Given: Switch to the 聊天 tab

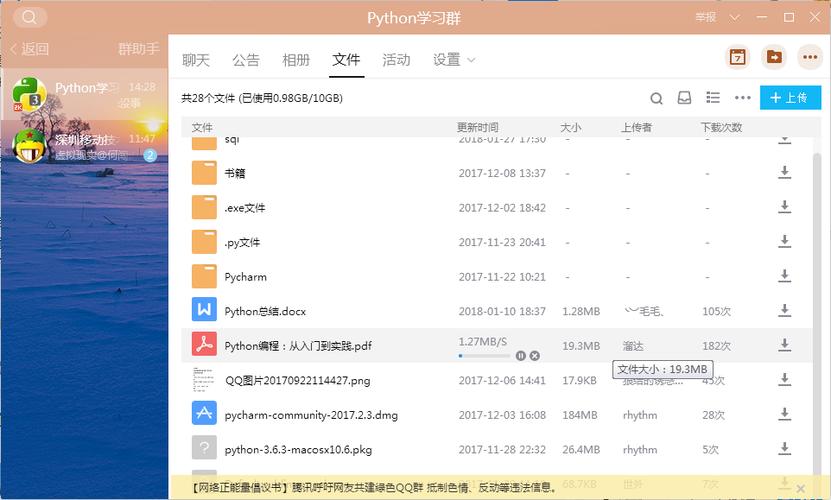Looking at the screenshot, I should pos(196,60).
